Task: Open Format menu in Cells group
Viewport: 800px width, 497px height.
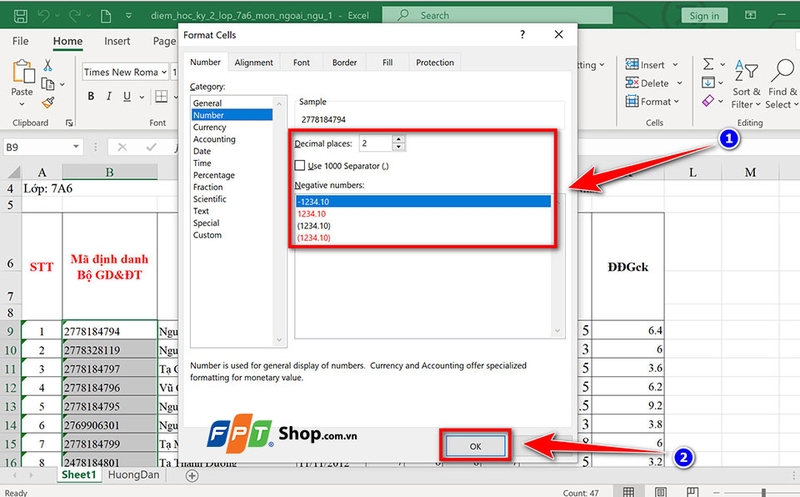Action: point(653,101)
